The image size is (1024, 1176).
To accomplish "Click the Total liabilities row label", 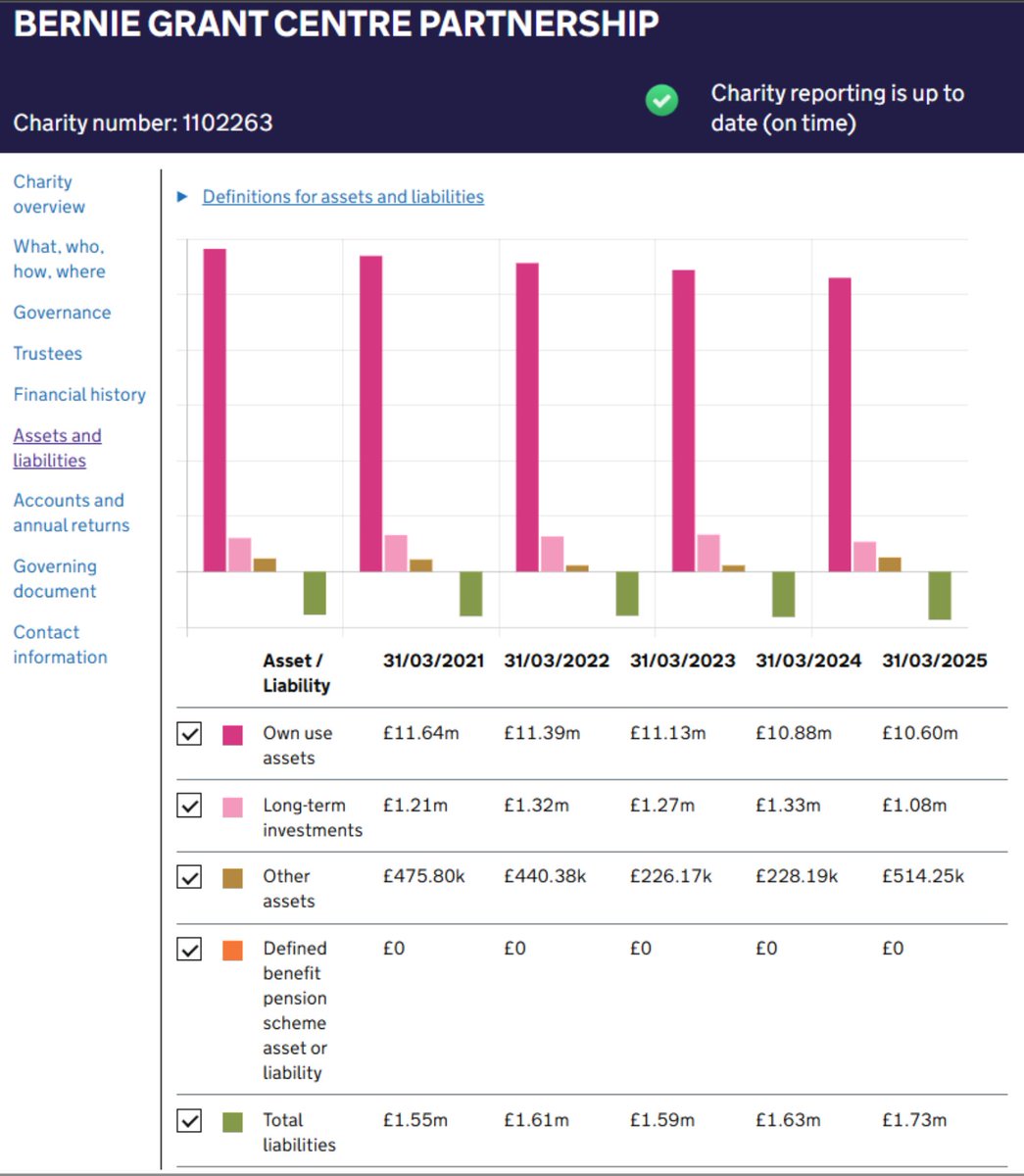I will click(300, 1133).
